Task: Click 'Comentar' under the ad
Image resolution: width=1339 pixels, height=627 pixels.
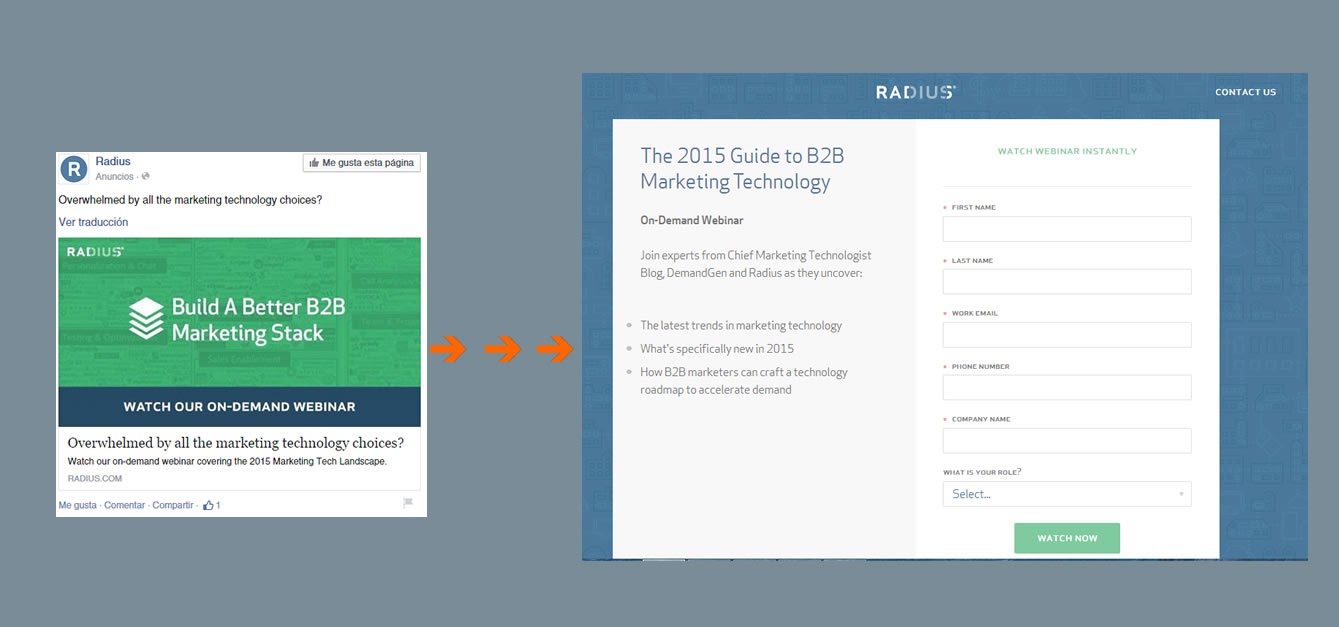Action: (x=124, y=505)
